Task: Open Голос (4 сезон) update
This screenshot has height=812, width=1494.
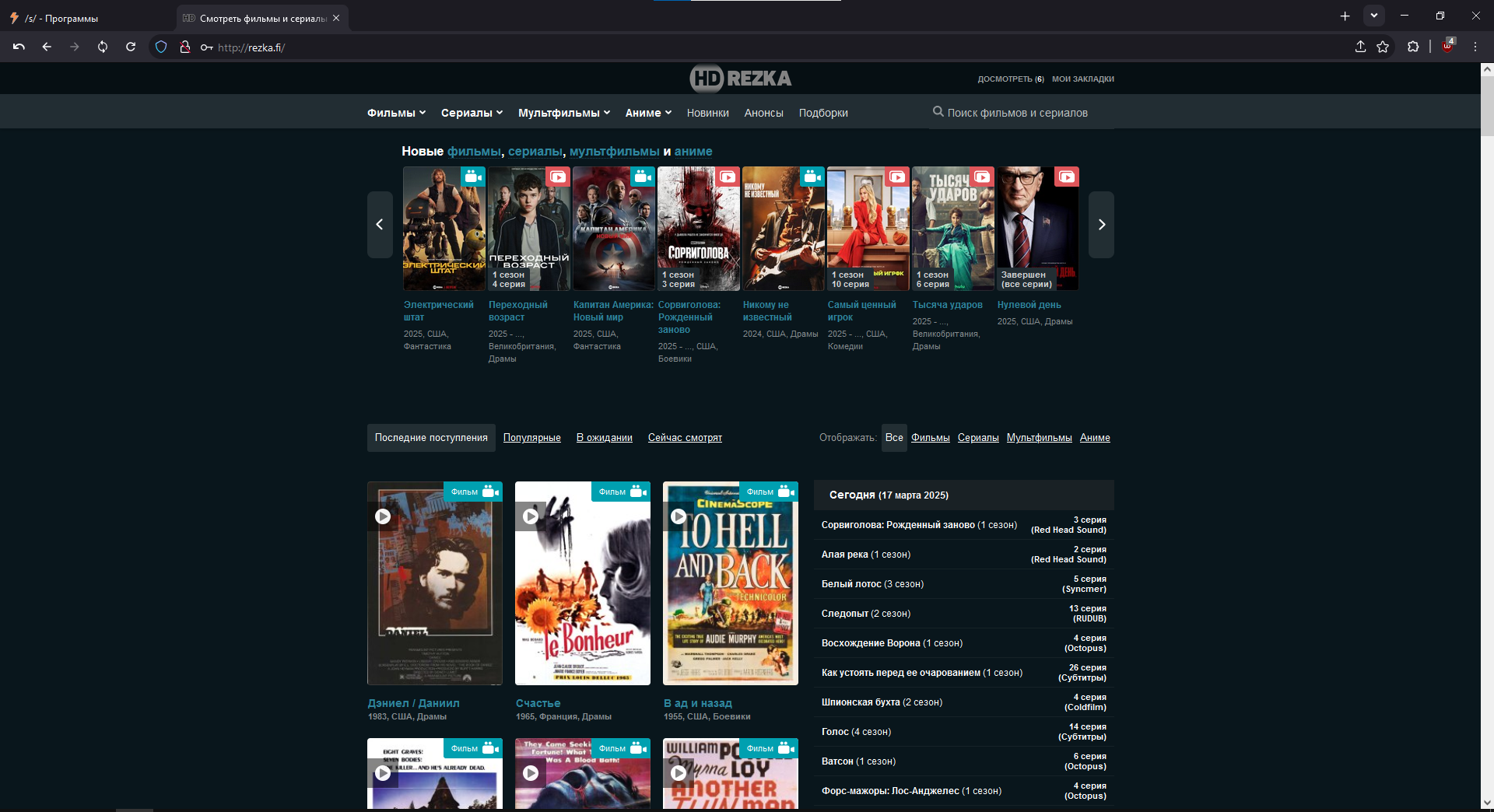Action: click(963, 732)
